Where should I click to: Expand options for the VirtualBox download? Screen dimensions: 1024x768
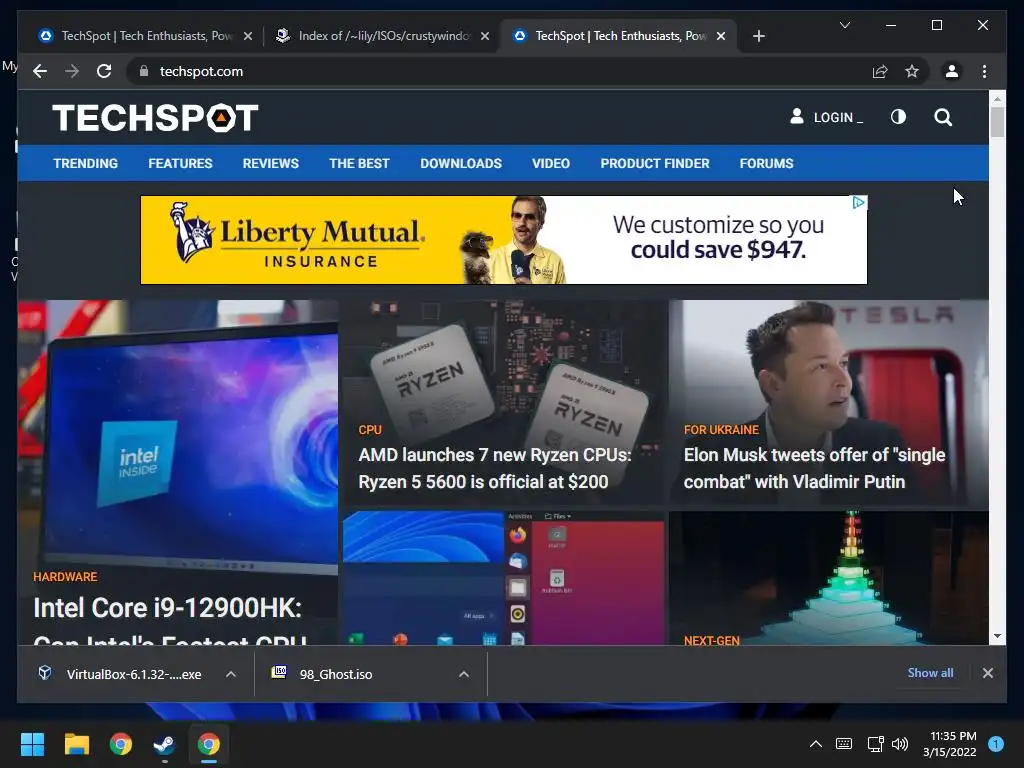(231, 674)
